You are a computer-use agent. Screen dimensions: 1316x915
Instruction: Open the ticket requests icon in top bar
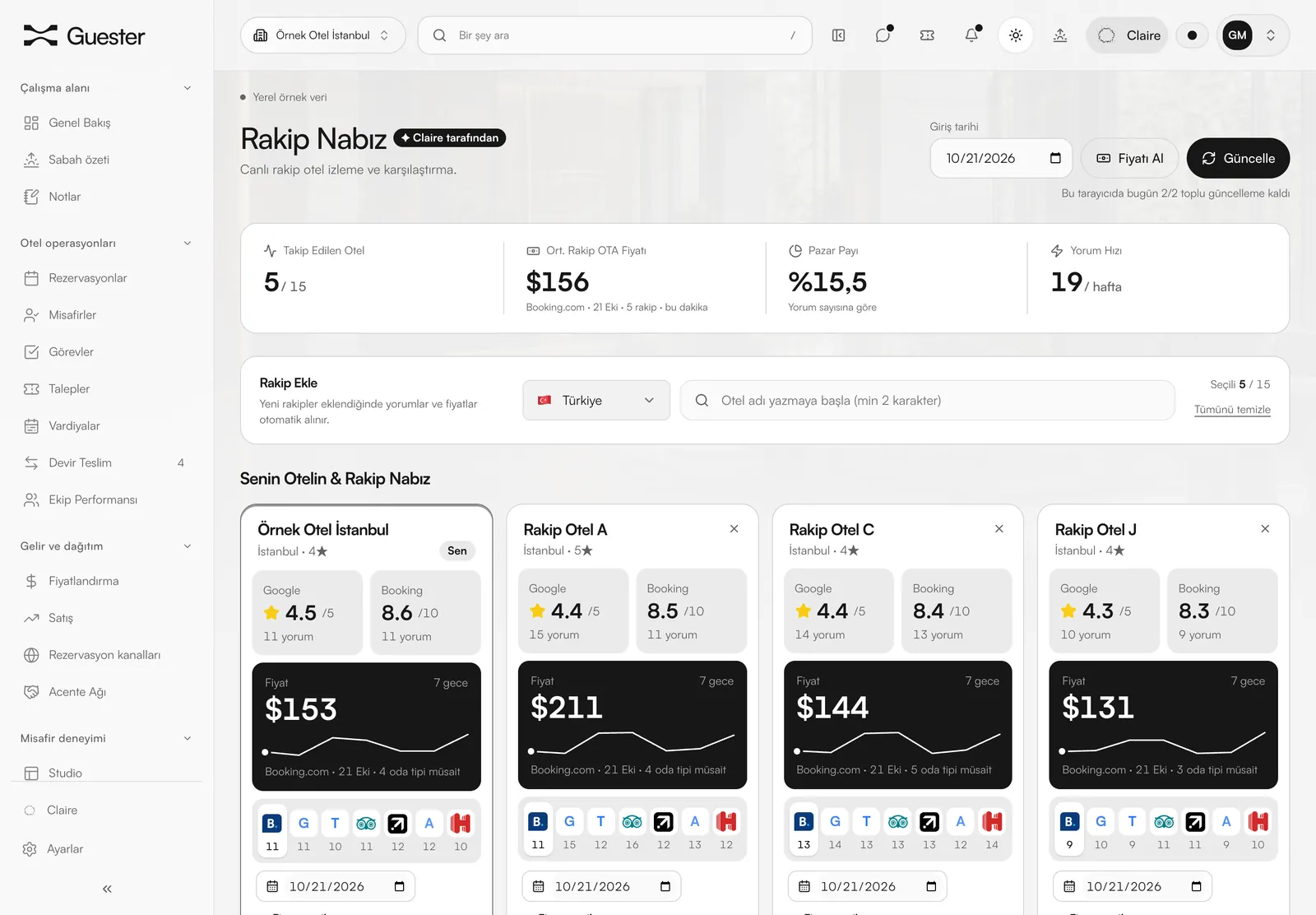point(927,35)
